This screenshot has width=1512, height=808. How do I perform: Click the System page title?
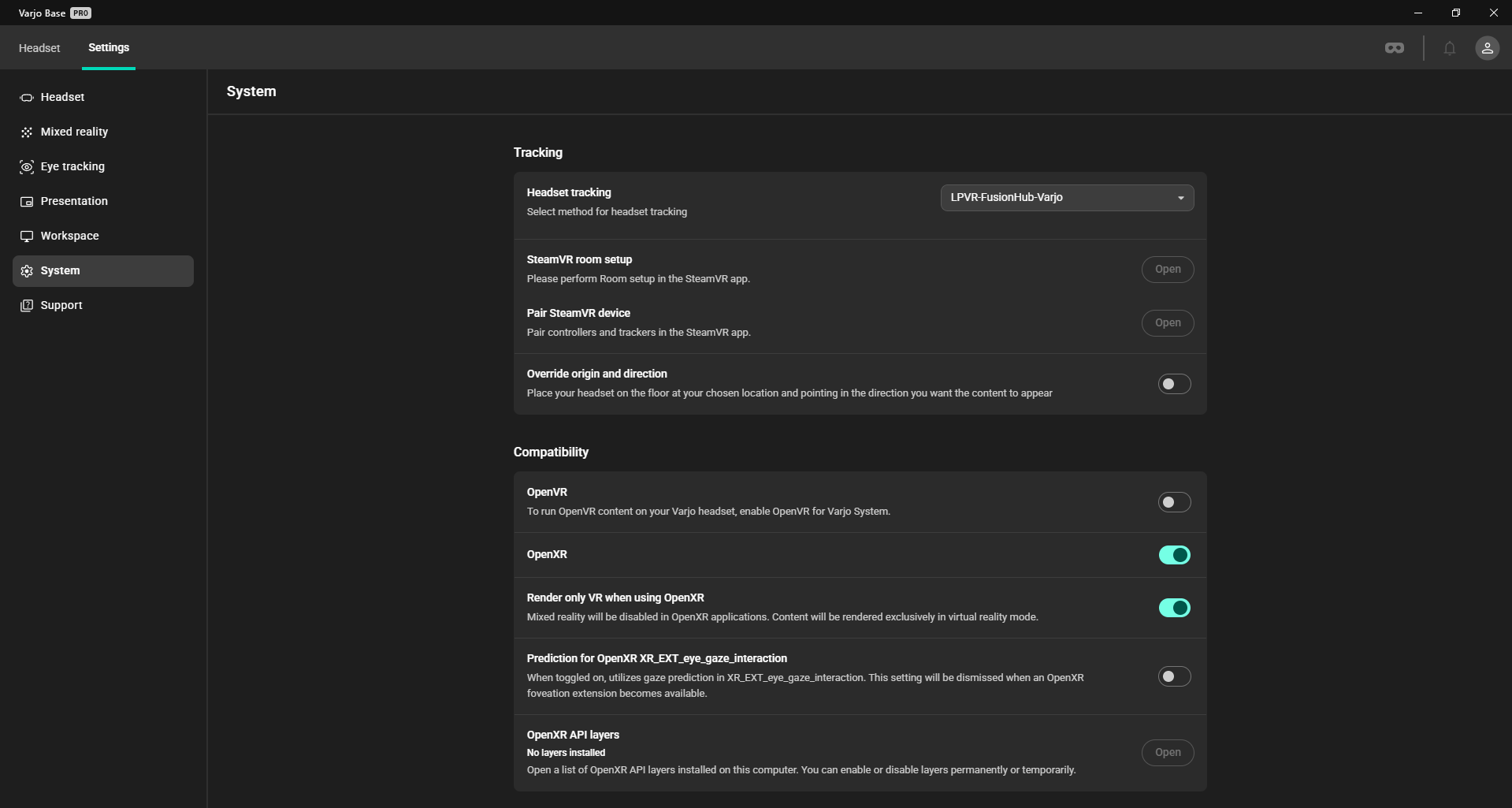click(x=251, y=91)
